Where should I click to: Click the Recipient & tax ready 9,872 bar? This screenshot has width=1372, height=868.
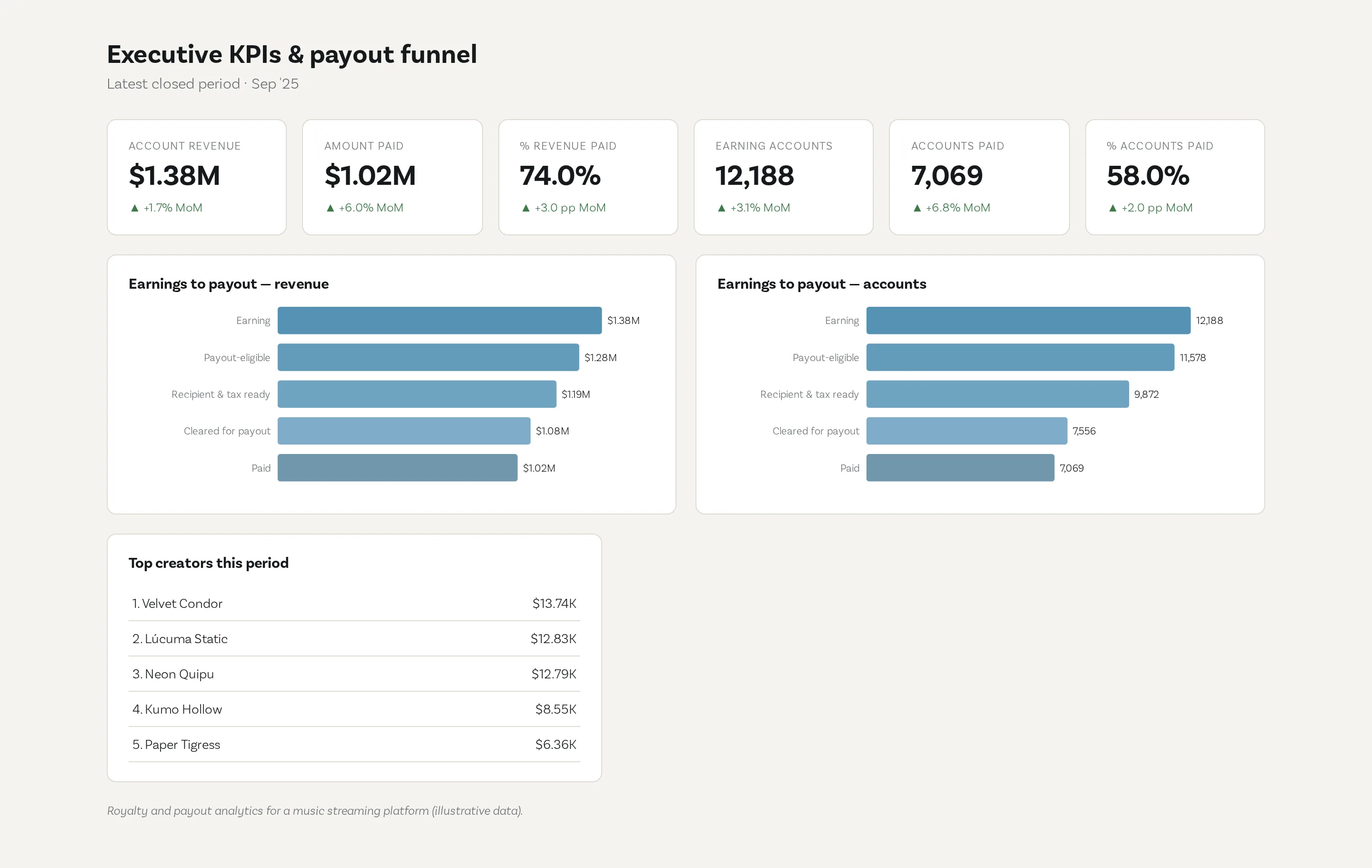[x=998, y=394]
